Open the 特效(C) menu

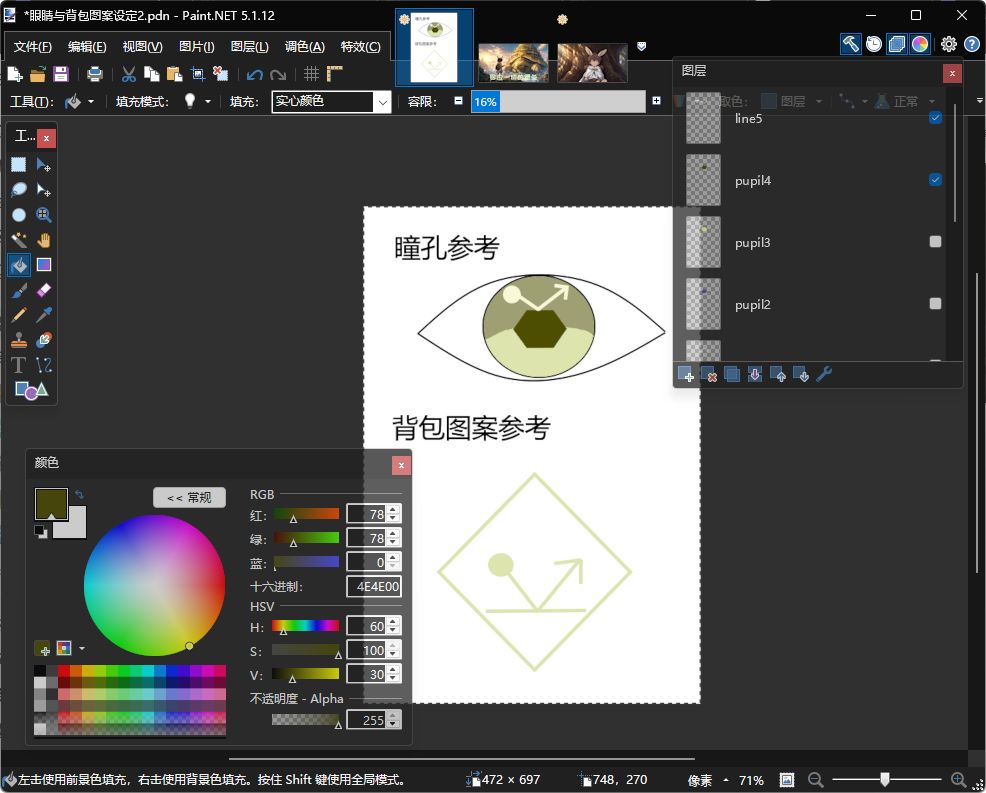[x=360, y=47]
